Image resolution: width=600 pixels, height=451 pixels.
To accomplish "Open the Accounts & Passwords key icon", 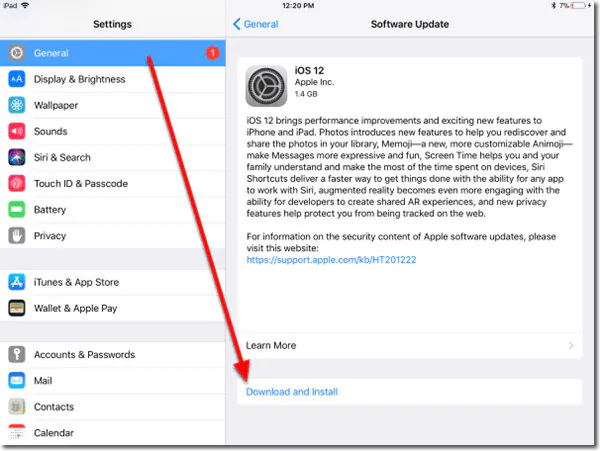I will [x=16, y=354].
